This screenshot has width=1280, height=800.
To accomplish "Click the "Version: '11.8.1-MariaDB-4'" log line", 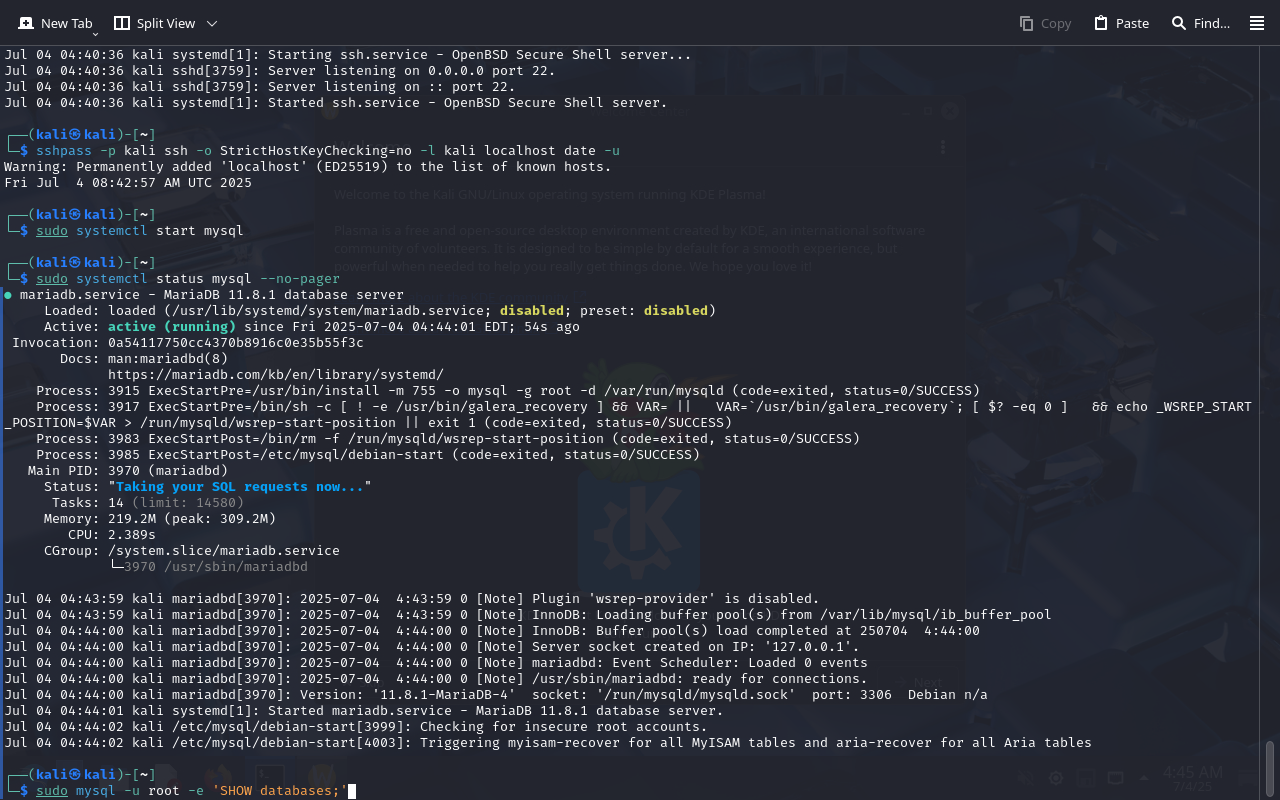I will pyautogui.click(x=496, y=695).
